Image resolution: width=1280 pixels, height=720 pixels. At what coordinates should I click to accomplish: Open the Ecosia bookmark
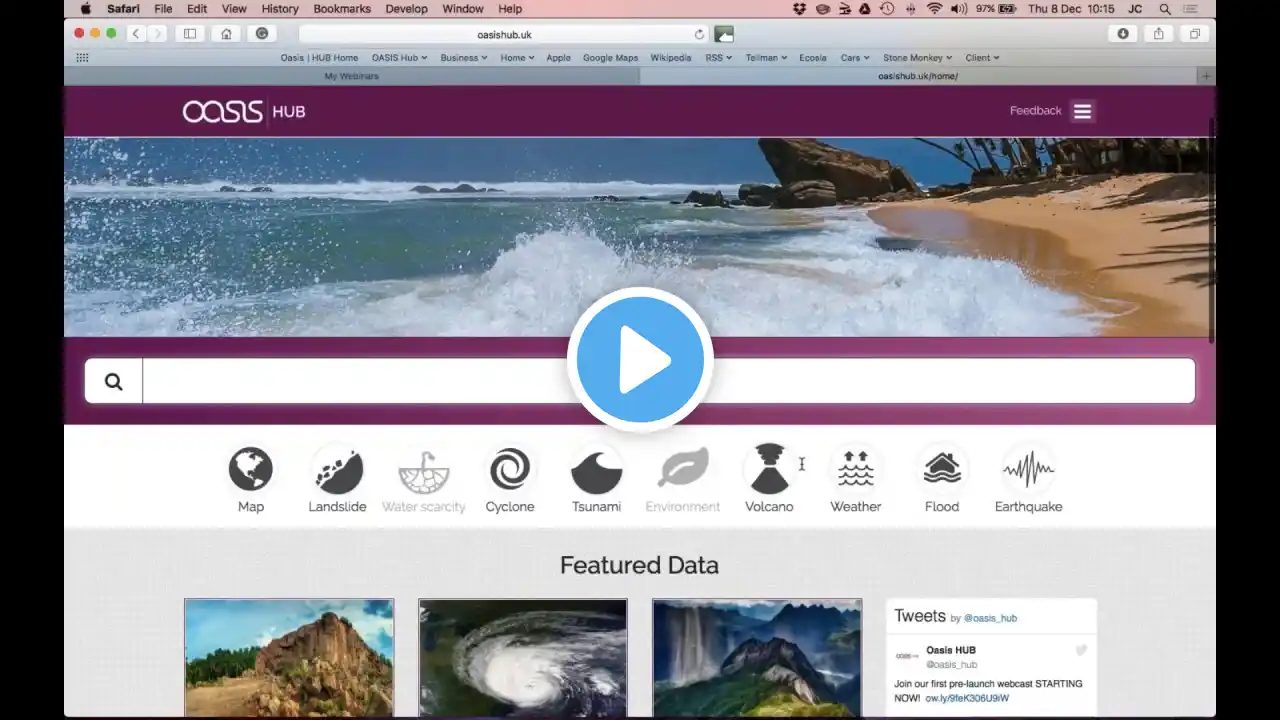(813, 58)
